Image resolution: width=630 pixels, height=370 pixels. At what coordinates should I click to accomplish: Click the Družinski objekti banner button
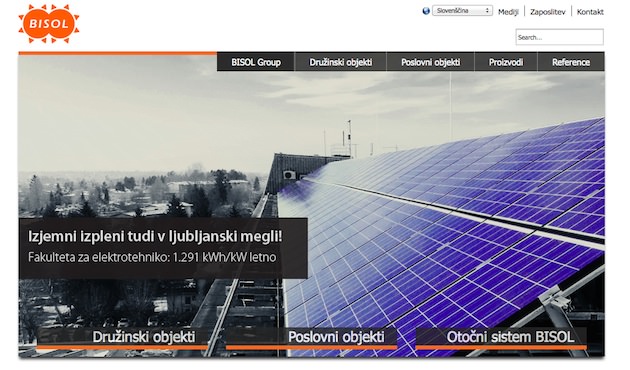tap(123, 338)
